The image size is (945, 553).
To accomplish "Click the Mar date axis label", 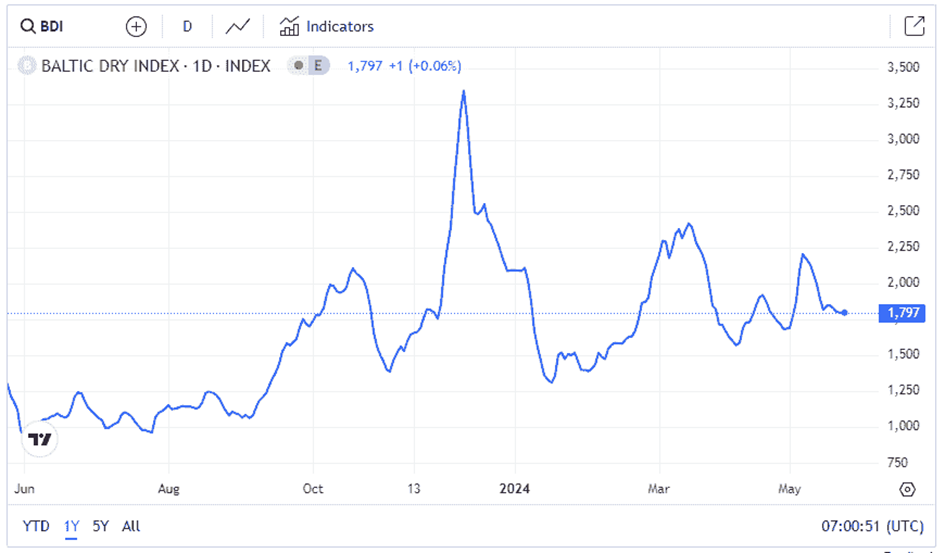I will tap(659, 489).
